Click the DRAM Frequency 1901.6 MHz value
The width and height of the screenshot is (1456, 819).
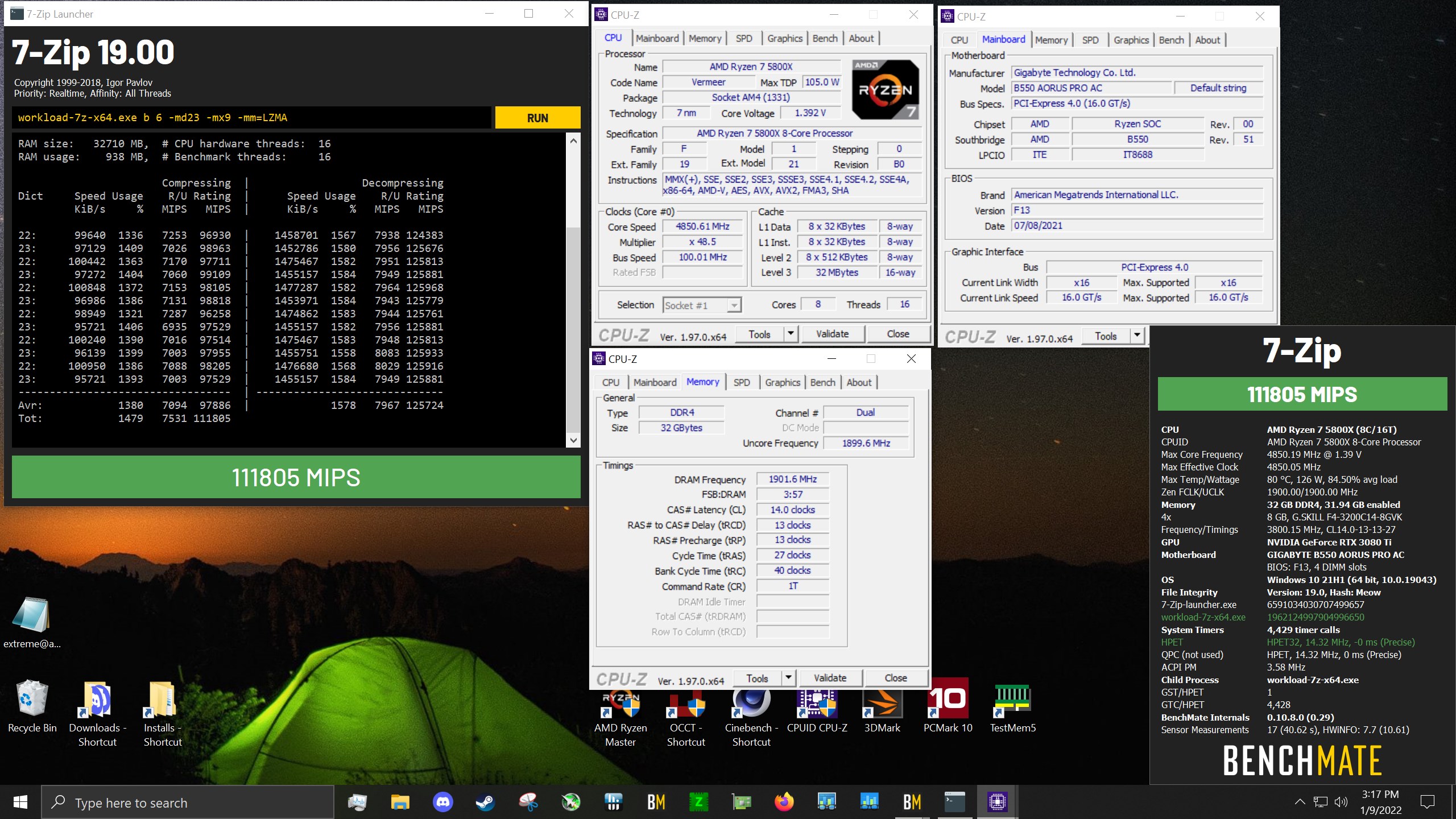point(792,479)
